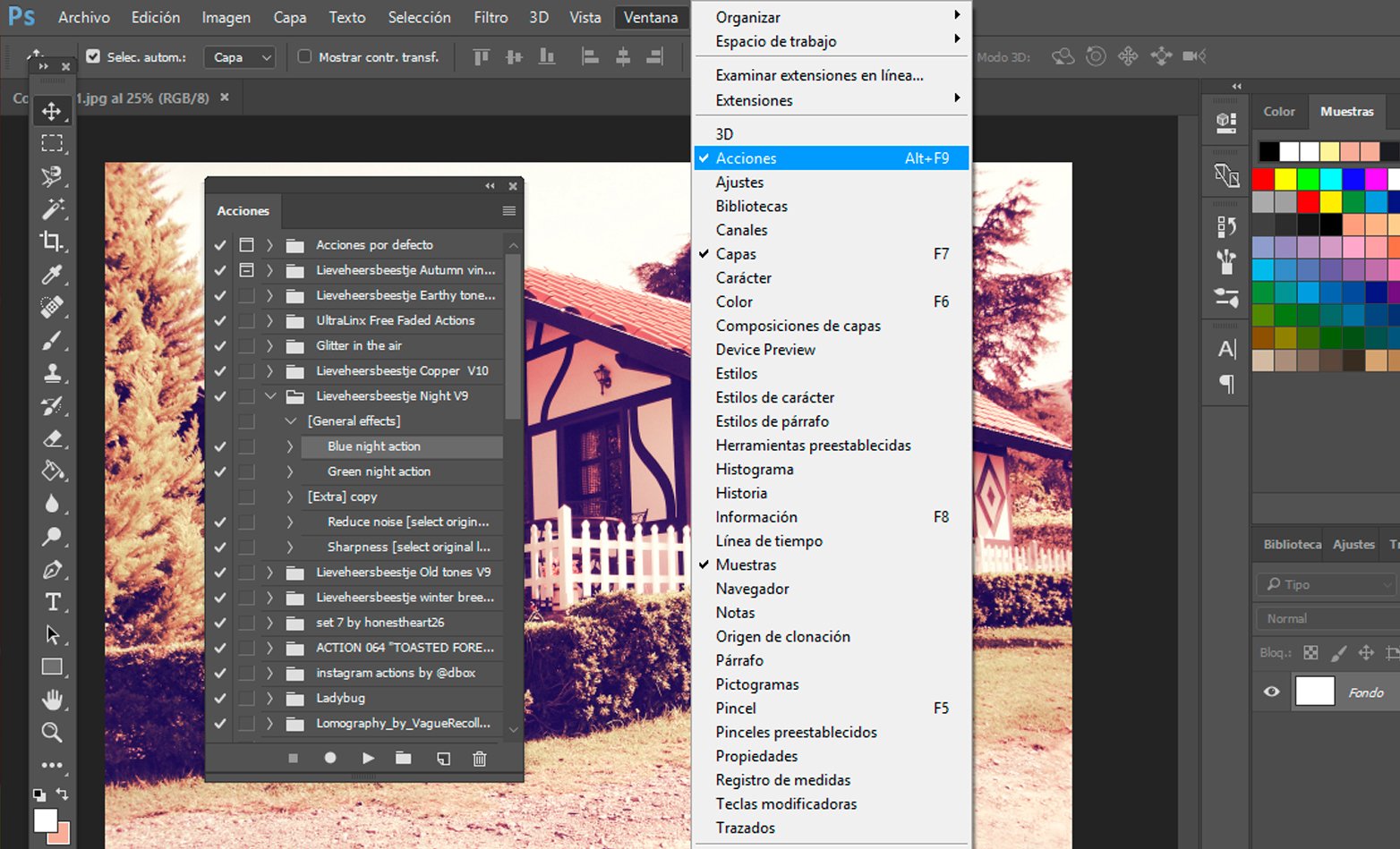Open the Acciones panel options menu

tap(508, 211)
